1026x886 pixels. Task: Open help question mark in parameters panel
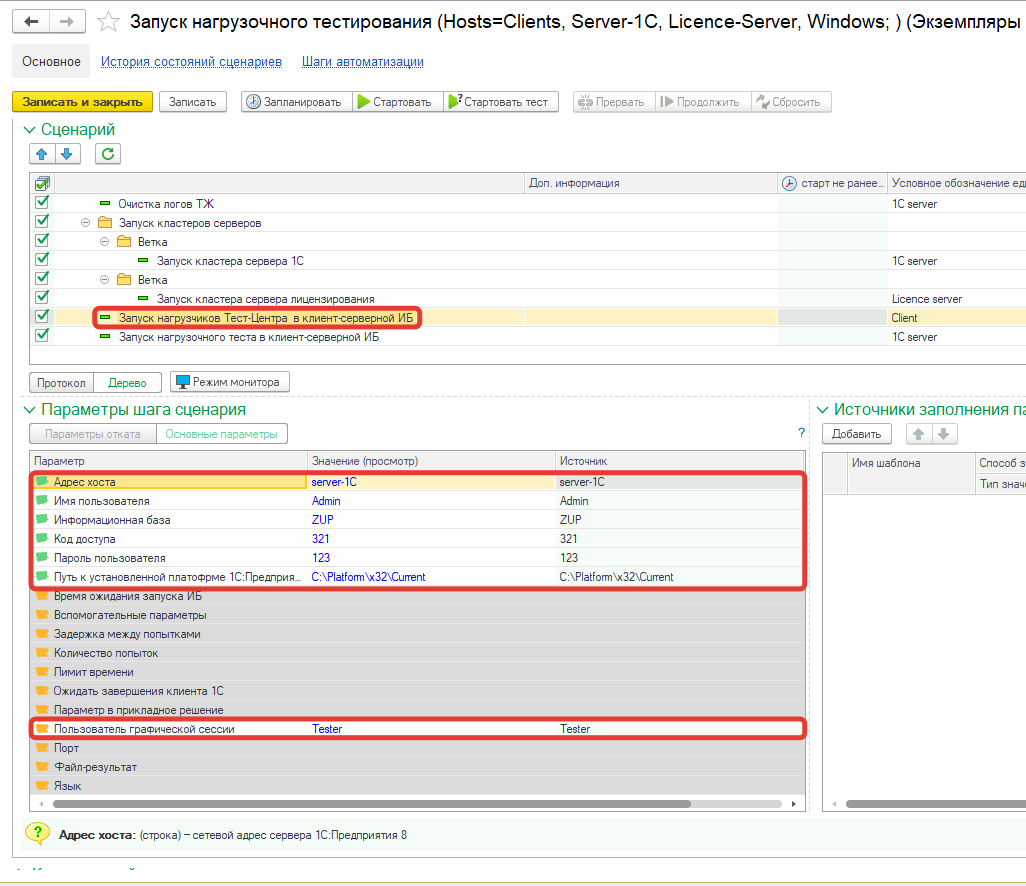(800, 433)
